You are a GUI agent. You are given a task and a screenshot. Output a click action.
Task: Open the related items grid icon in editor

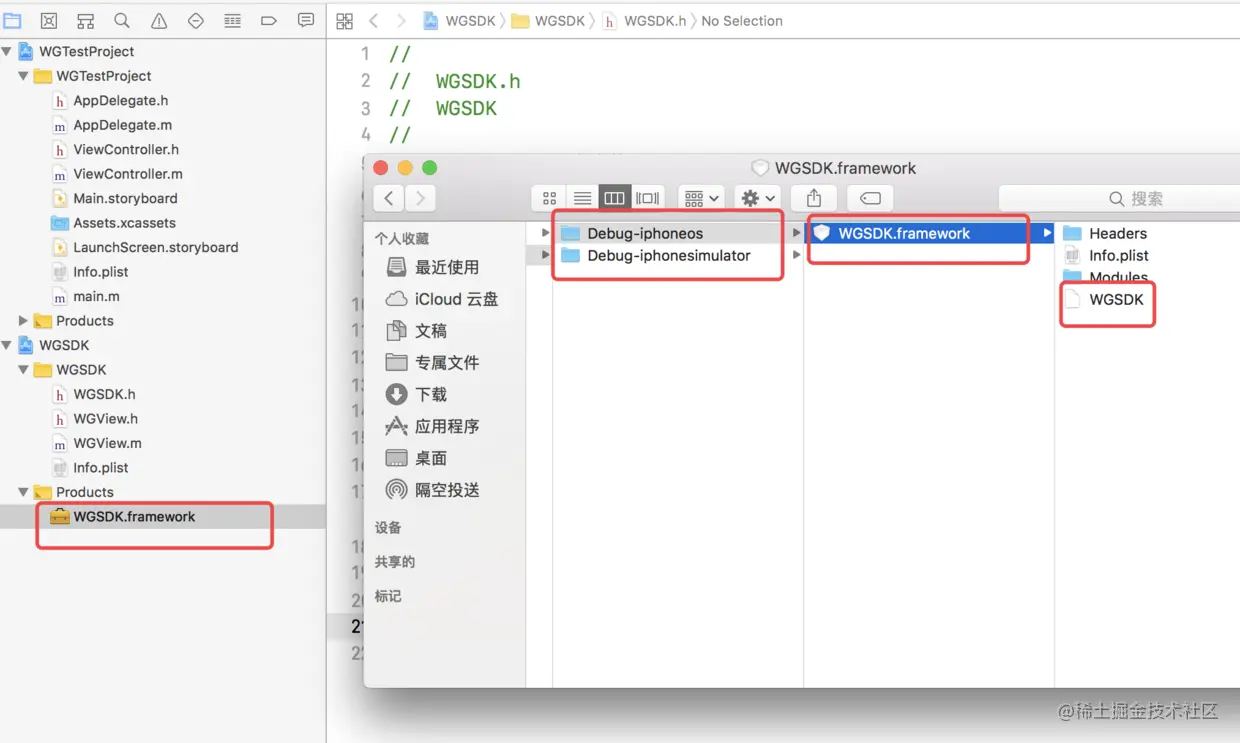[x=345, y=21]
